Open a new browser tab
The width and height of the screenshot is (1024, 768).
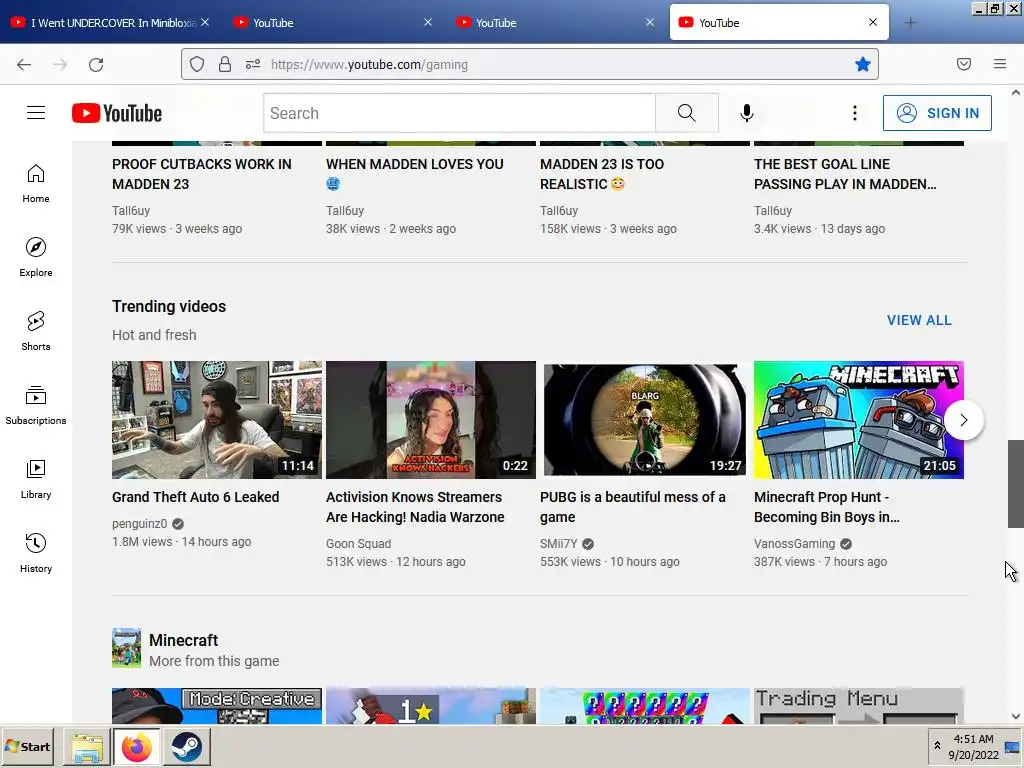point(910,23)
